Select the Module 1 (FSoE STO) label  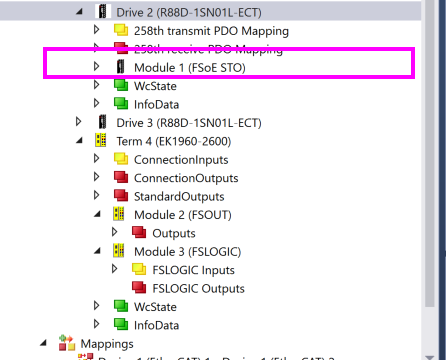(x=190, y=68)
